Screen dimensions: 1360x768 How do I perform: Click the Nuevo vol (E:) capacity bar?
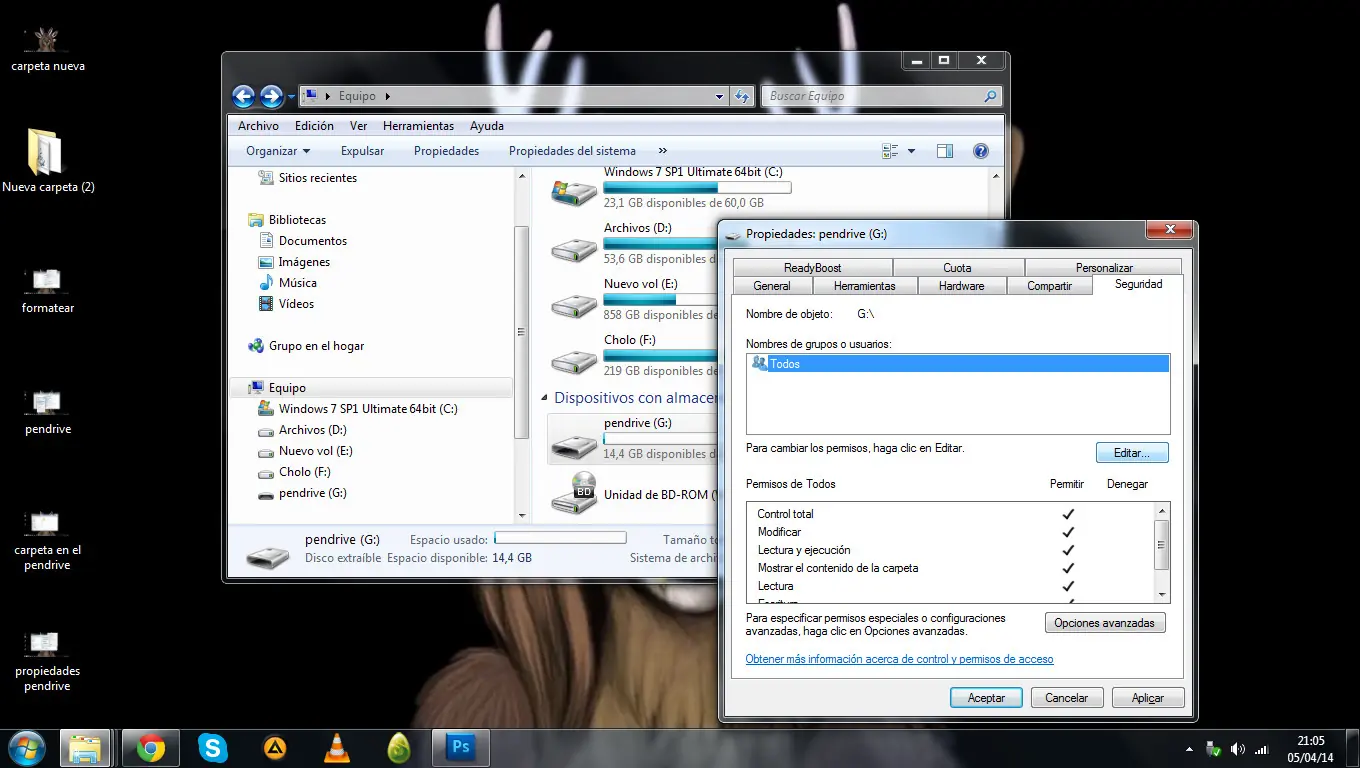660,299
